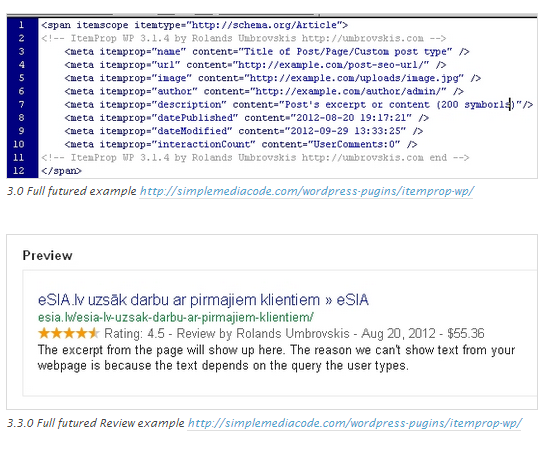Click the '3.0 Full futured example' caption

pos(72,191)
